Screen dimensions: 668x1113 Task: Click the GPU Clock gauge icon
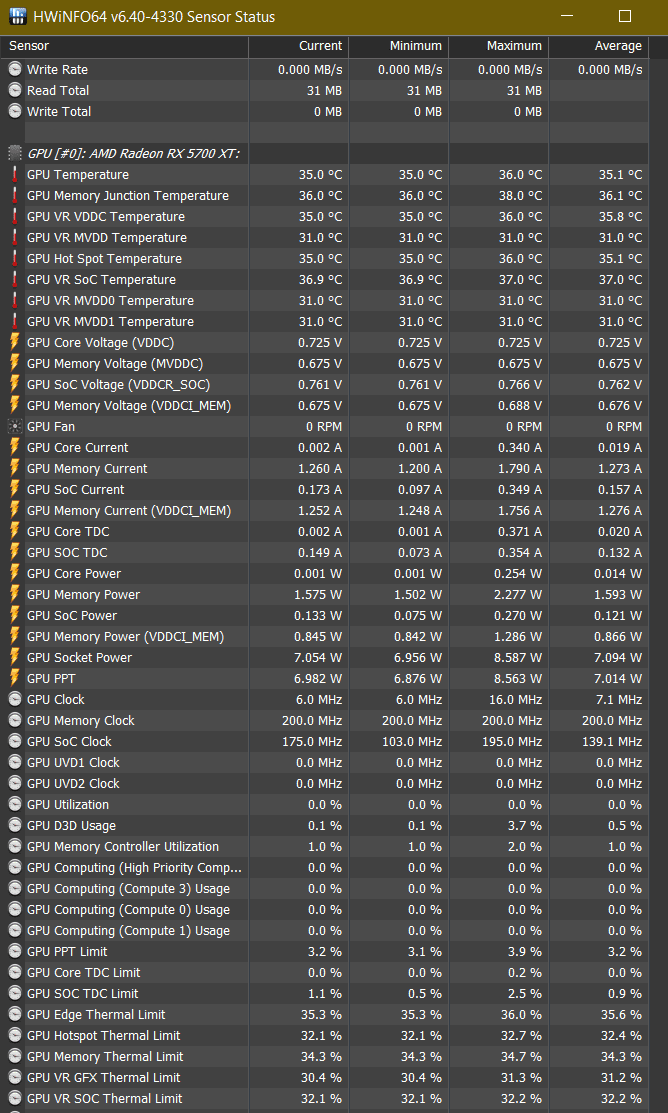(x=15, y=700)
